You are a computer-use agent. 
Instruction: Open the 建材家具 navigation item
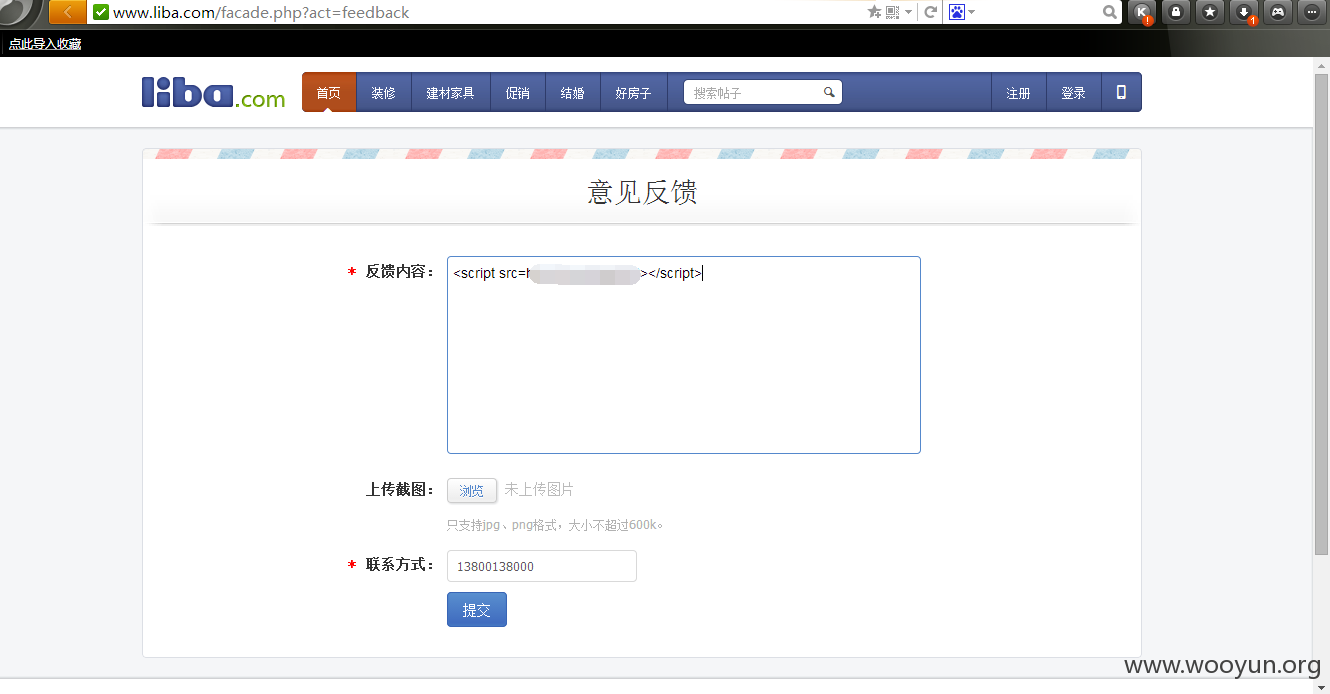click(450, 92)
